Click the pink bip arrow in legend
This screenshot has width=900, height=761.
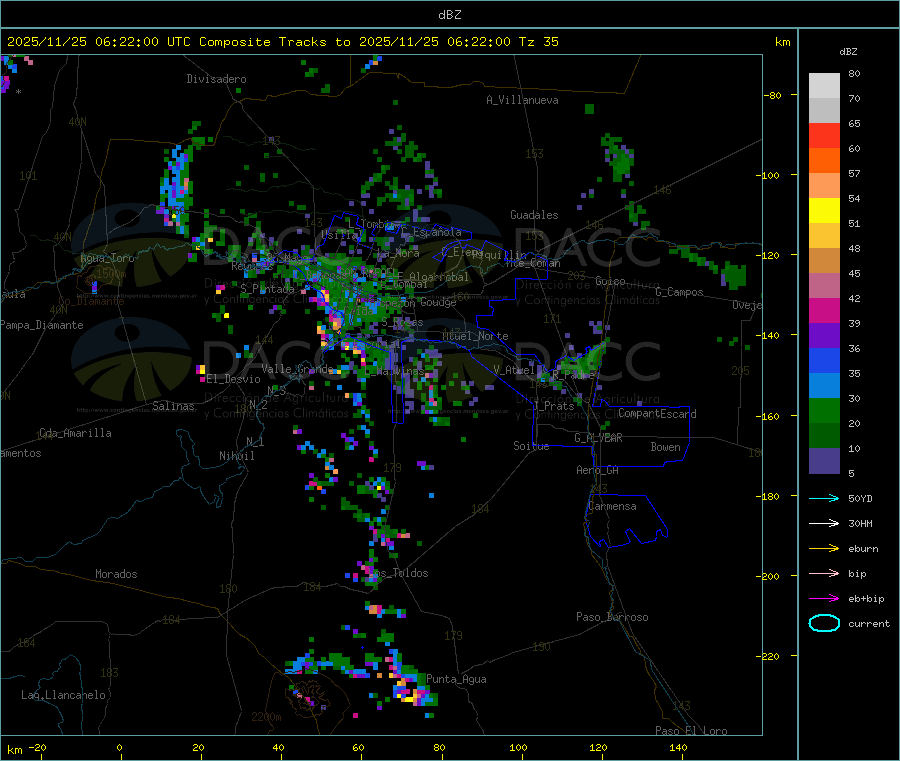click(824, 573)
